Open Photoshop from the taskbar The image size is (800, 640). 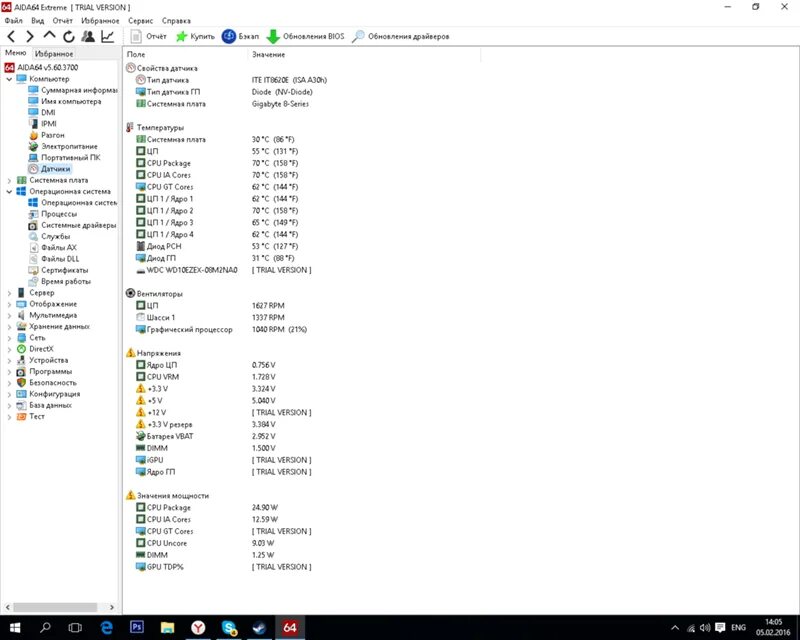tap(137, 627)
